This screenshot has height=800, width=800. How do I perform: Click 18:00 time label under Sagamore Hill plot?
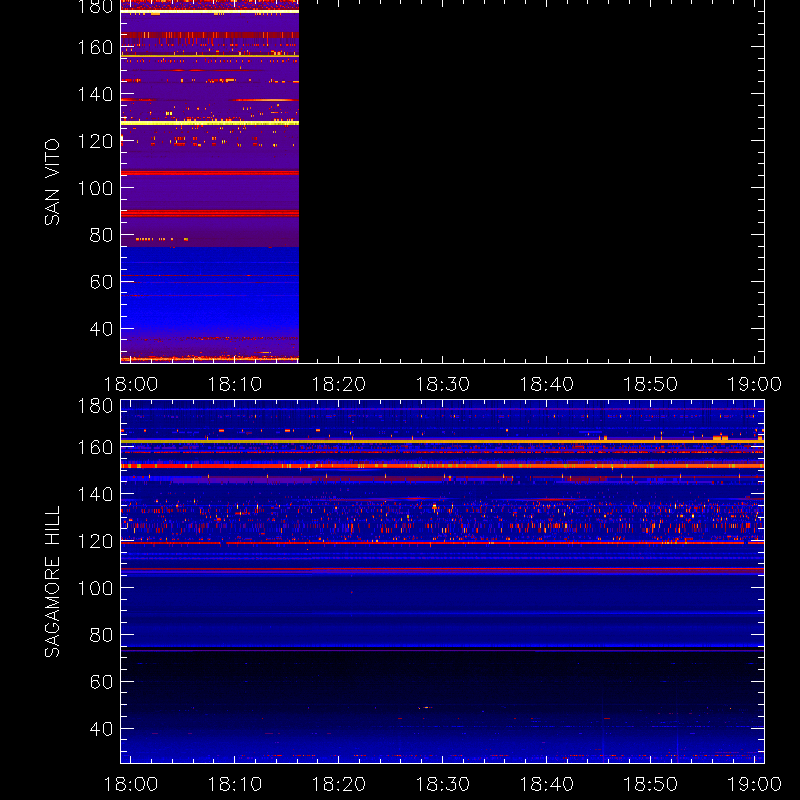coord(131,784)
